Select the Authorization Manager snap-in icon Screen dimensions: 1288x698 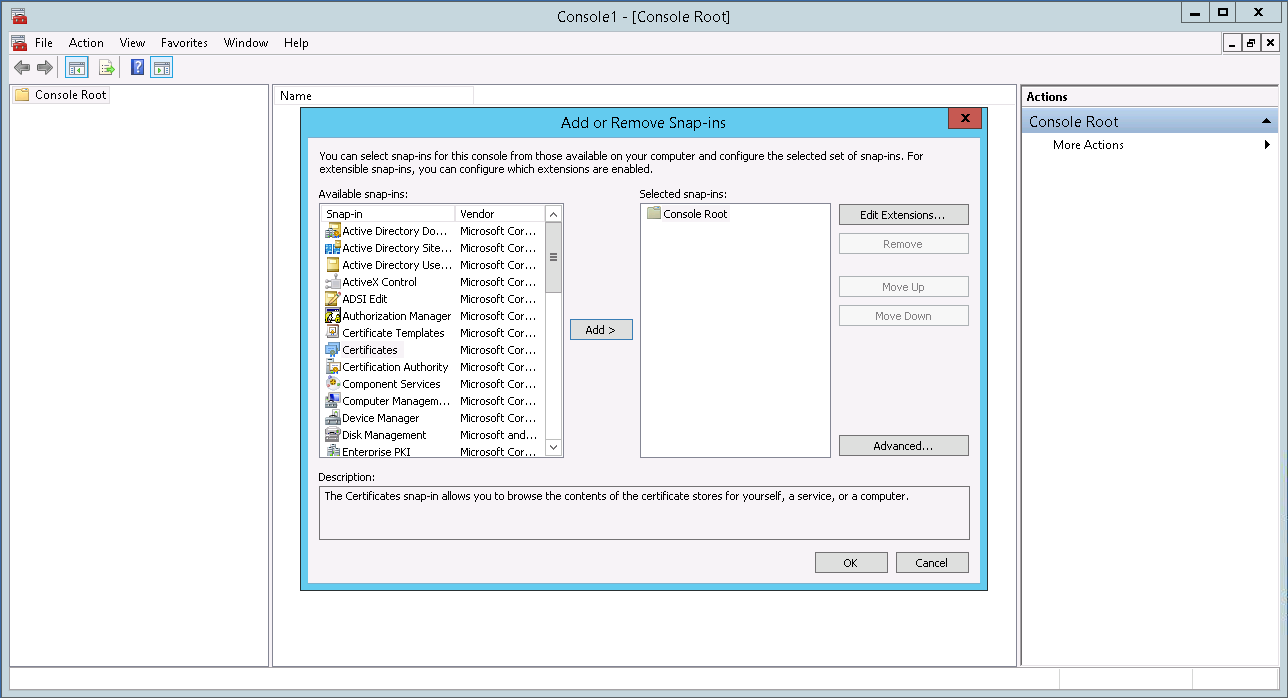(x=333, y=316)
